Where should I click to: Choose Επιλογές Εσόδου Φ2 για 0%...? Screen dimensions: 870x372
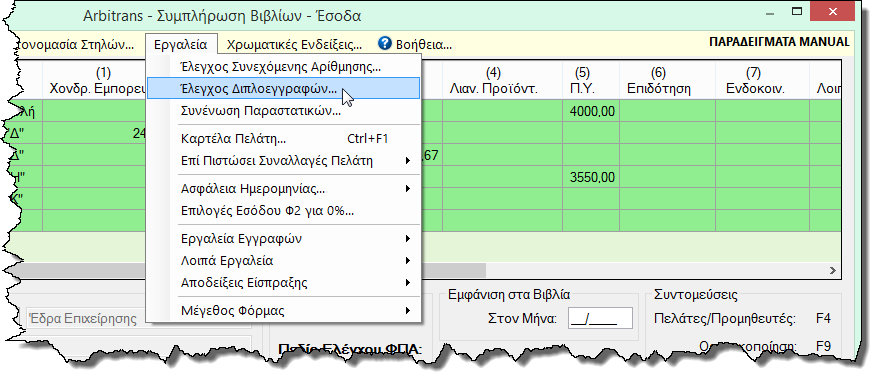pyautogui.click(x=283, y=211)
